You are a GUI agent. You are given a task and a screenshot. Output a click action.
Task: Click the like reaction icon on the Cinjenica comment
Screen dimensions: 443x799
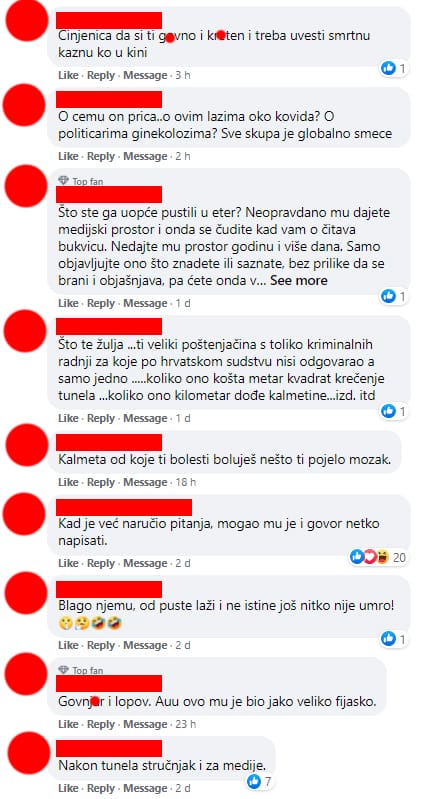tap(388, 68)
